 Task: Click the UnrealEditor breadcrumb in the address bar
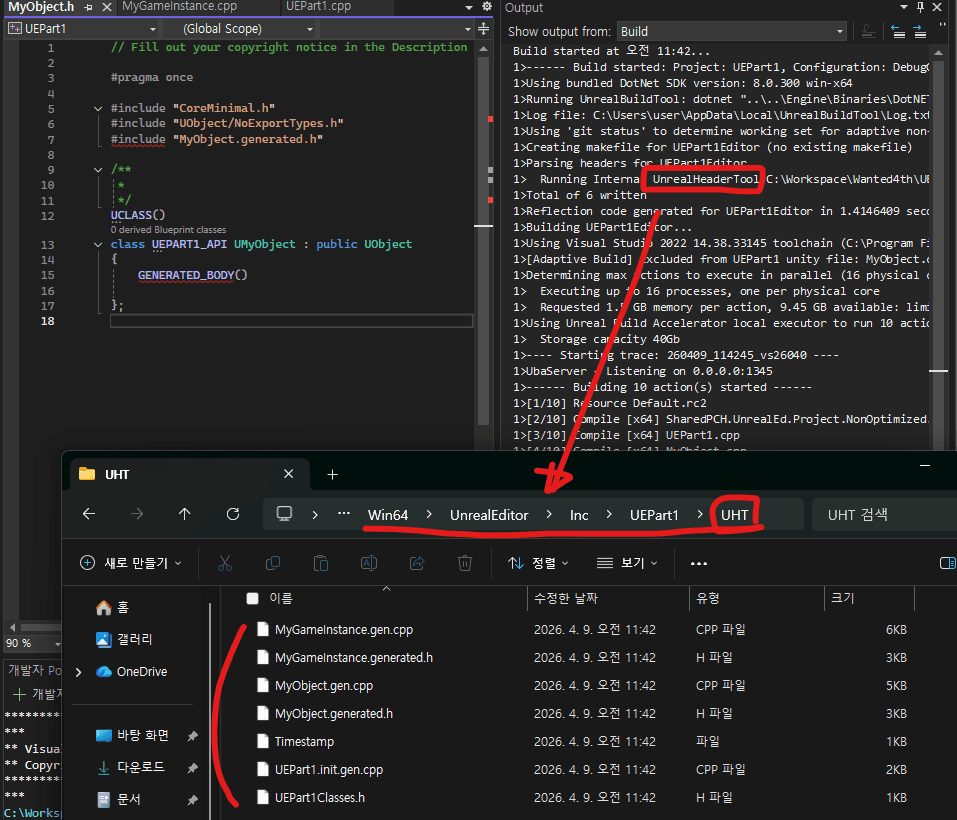488,514
